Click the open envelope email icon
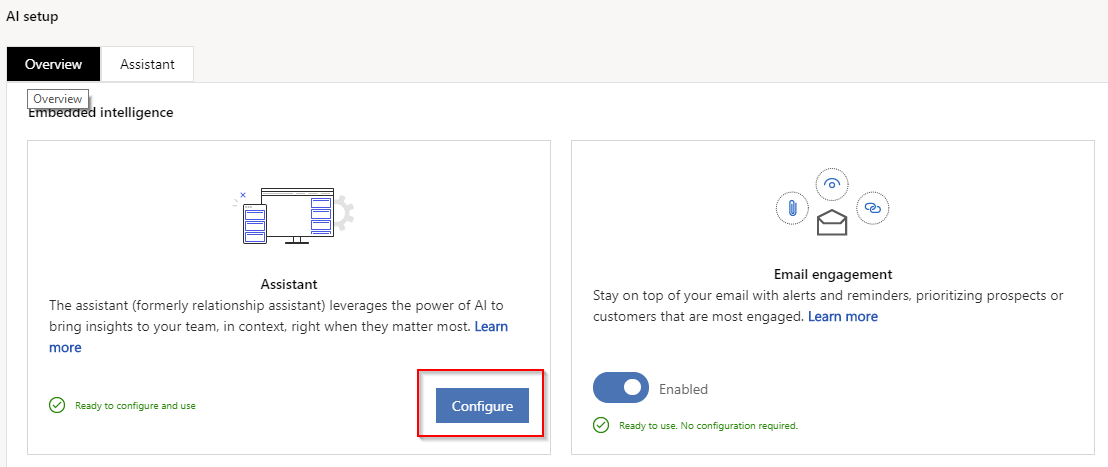Screen dimensions: 1108x467 click(832, 222)
